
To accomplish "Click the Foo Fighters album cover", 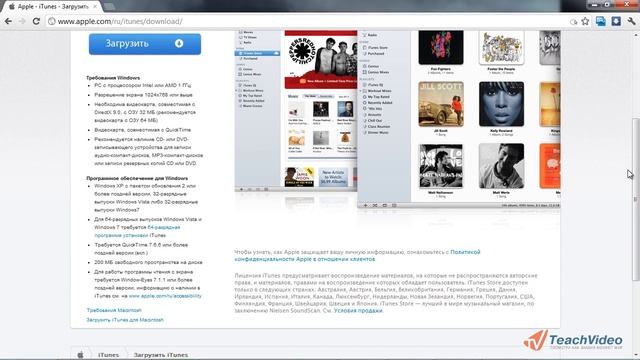I will coord(441,47).
